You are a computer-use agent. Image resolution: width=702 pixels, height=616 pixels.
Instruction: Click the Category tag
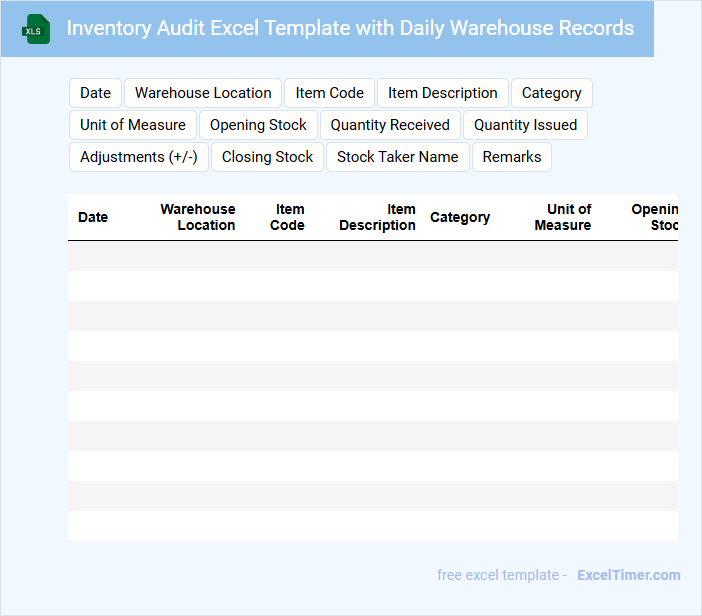click(551, 93)
